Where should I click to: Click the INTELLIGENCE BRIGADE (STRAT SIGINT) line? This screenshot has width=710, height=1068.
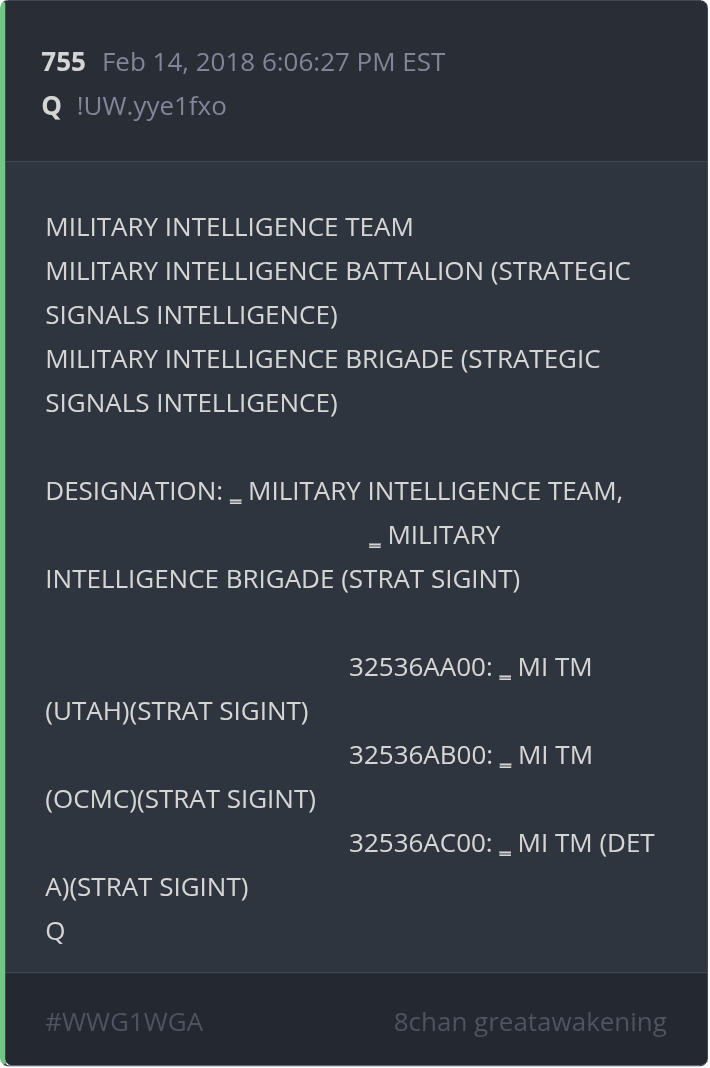(x=282, y=579)
